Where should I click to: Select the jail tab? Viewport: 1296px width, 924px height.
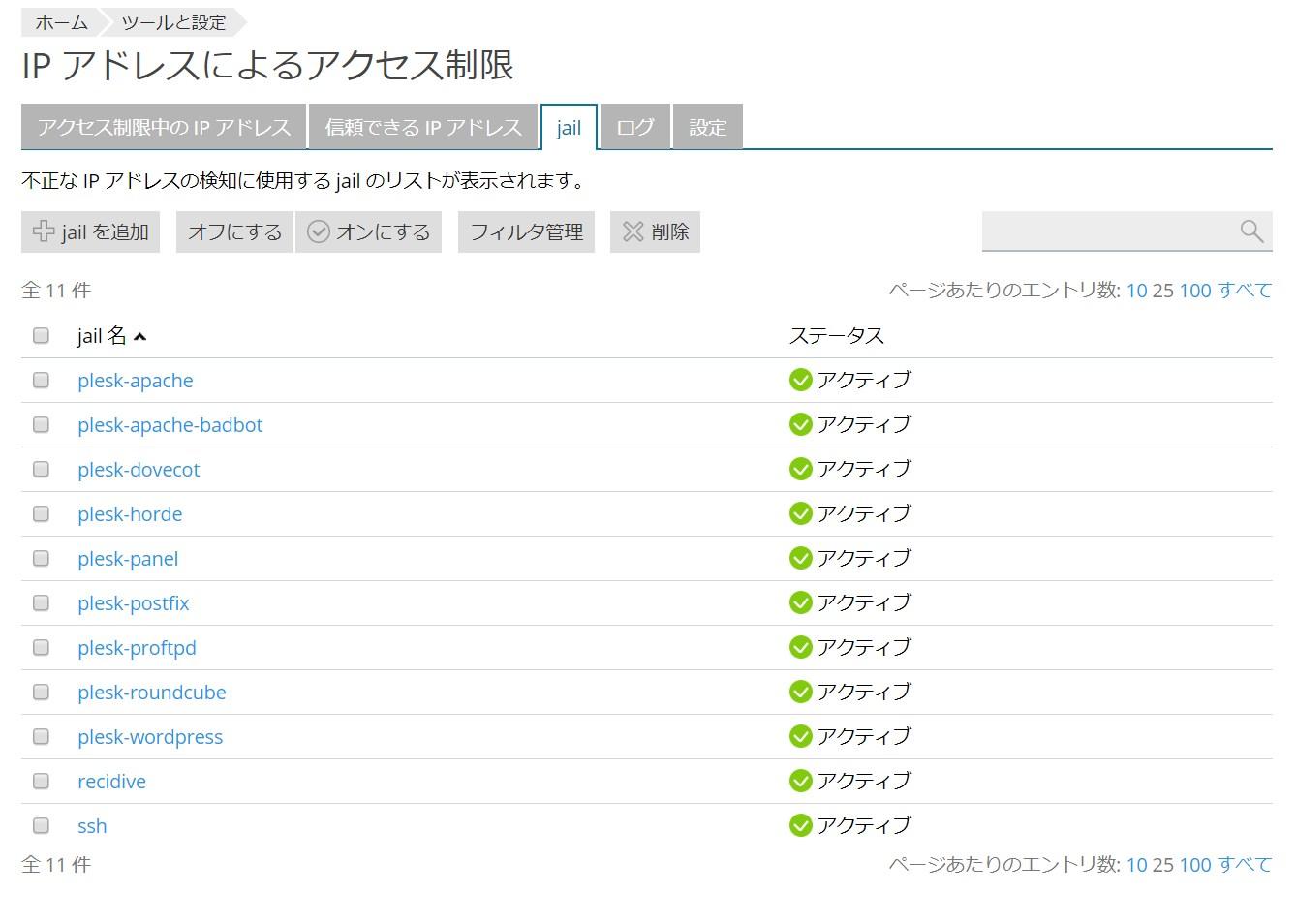click(x=569, y=127)
